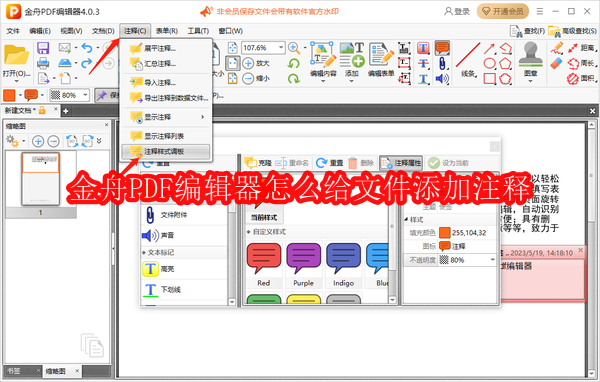Open 高级查找(S) advanced search
Image resolution: width=600 pixels, height=382 pixels.
[573, 31]
